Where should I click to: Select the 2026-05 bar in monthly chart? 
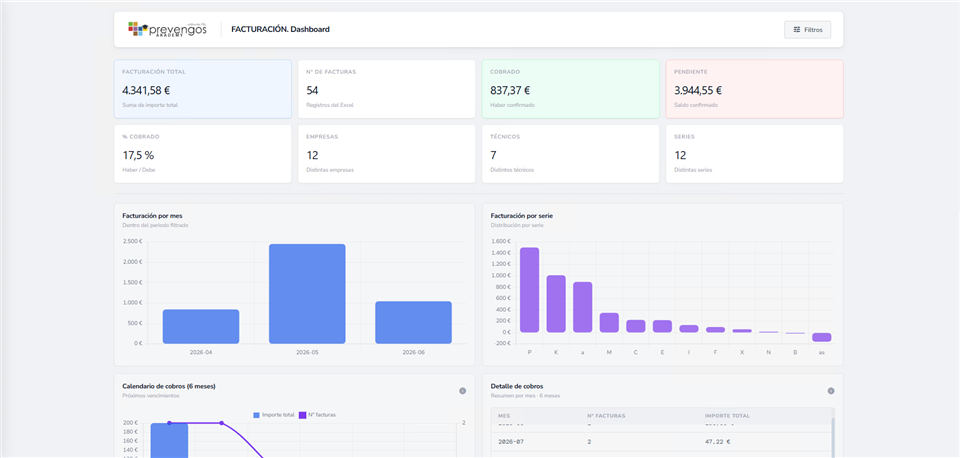click(x=307, y=294)
